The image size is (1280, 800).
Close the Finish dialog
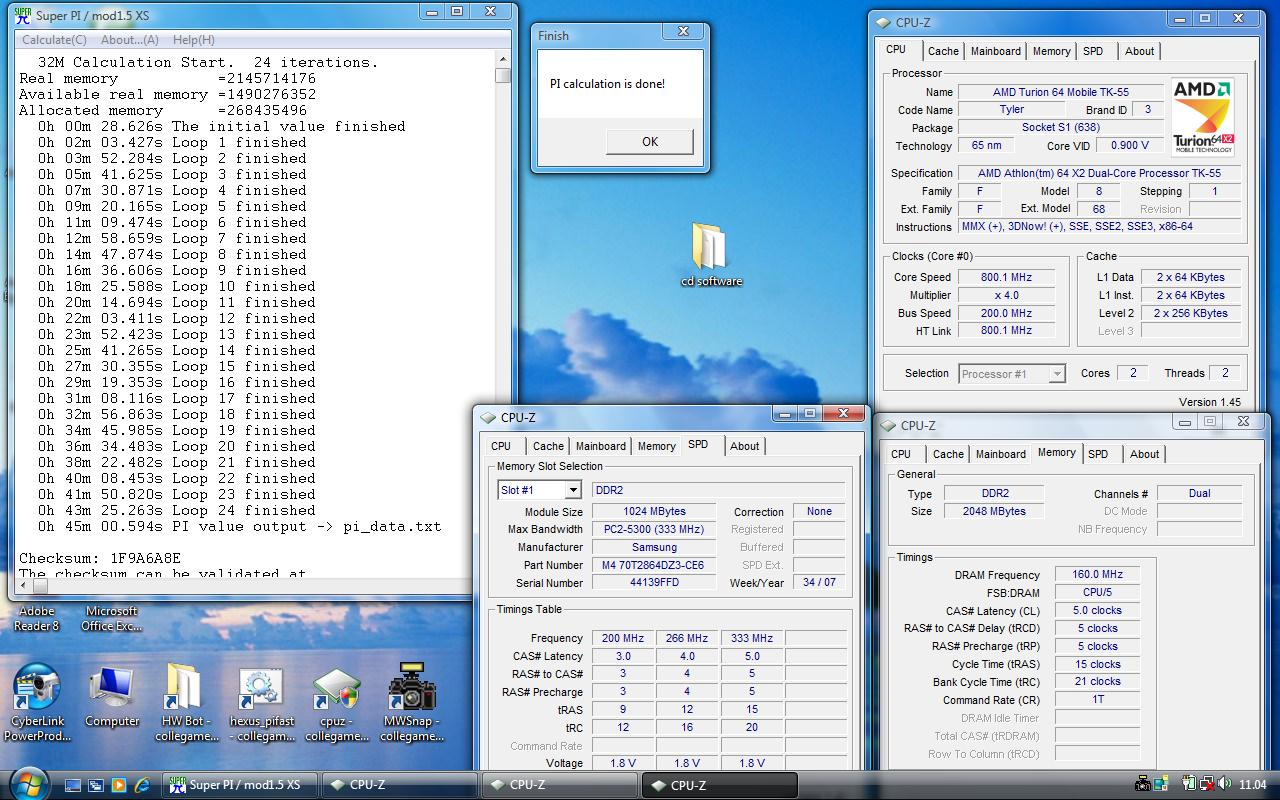pos(684,32)
